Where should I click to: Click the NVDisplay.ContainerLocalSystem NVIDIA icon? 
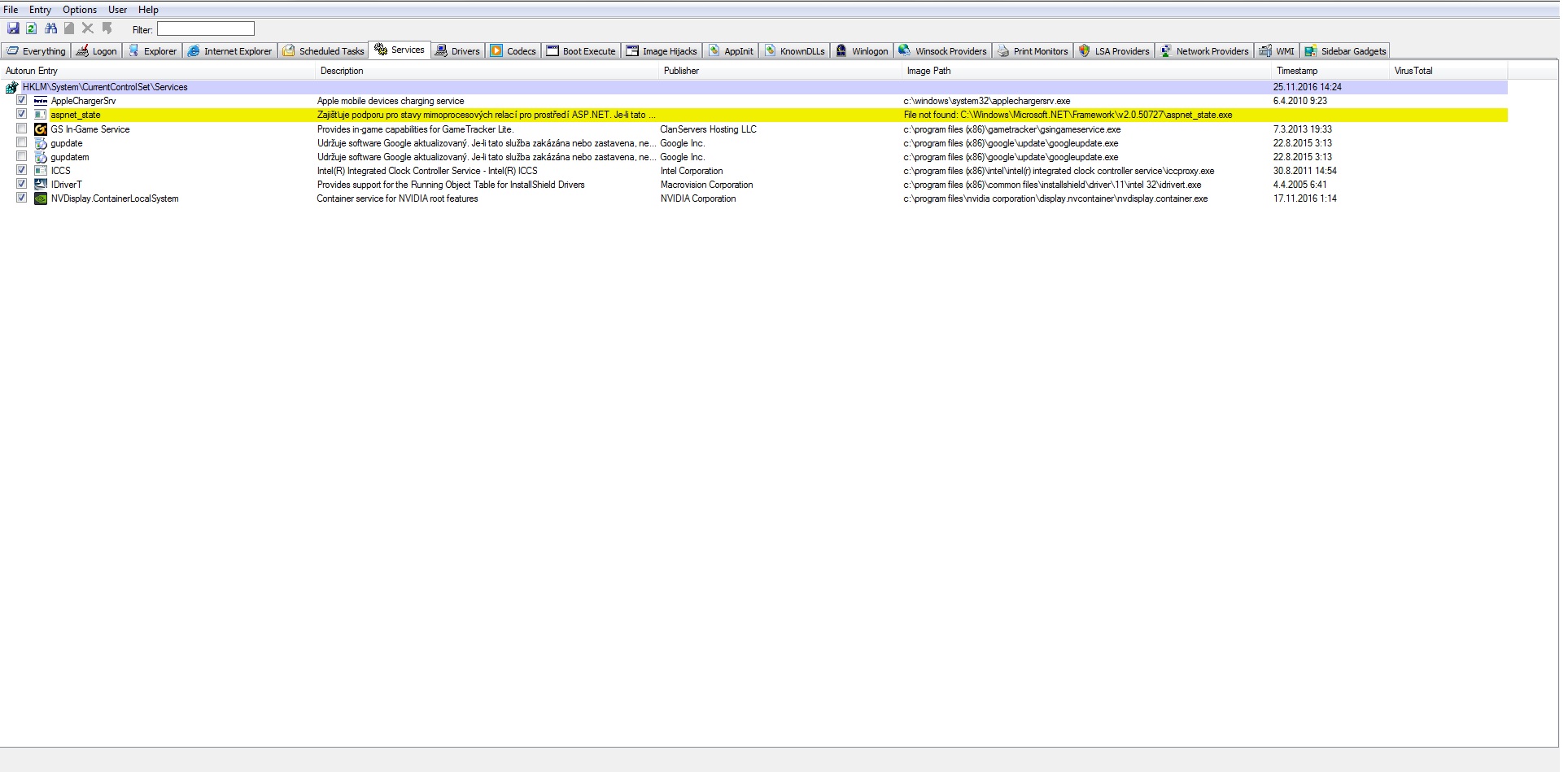(41, 198)
